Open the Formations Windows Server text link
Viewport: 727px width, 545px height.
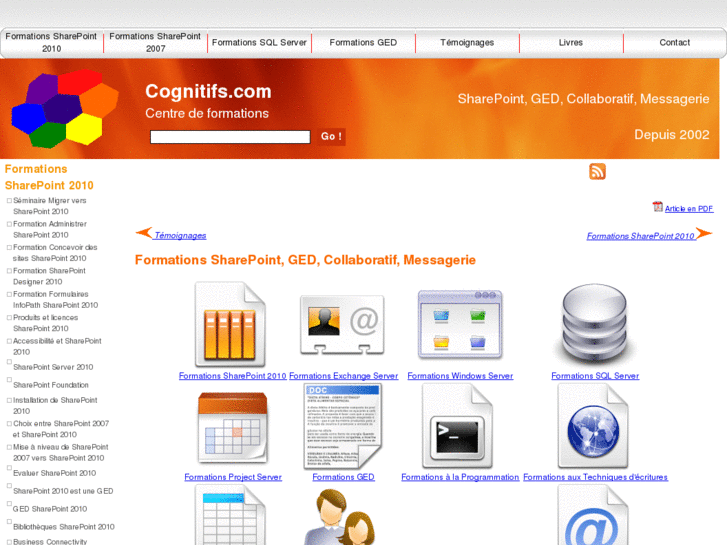coord(460,376)
